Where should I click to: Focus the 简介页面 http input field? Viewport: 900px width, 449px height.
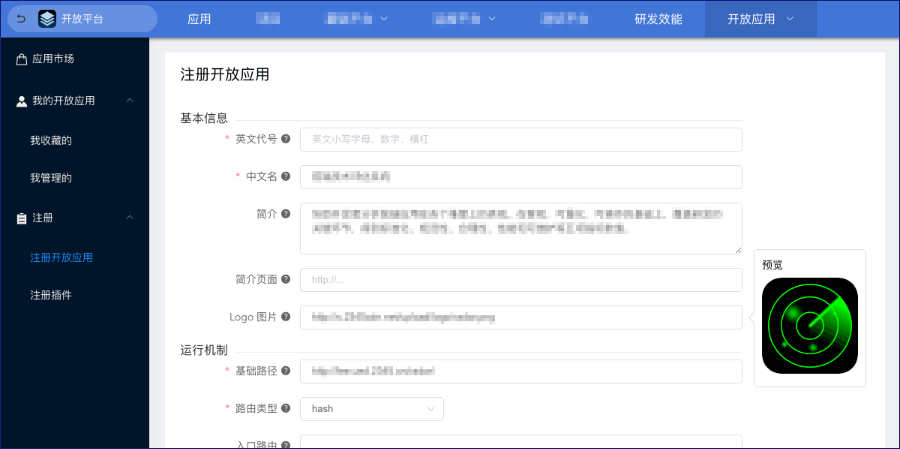click(x=521, y=280)
